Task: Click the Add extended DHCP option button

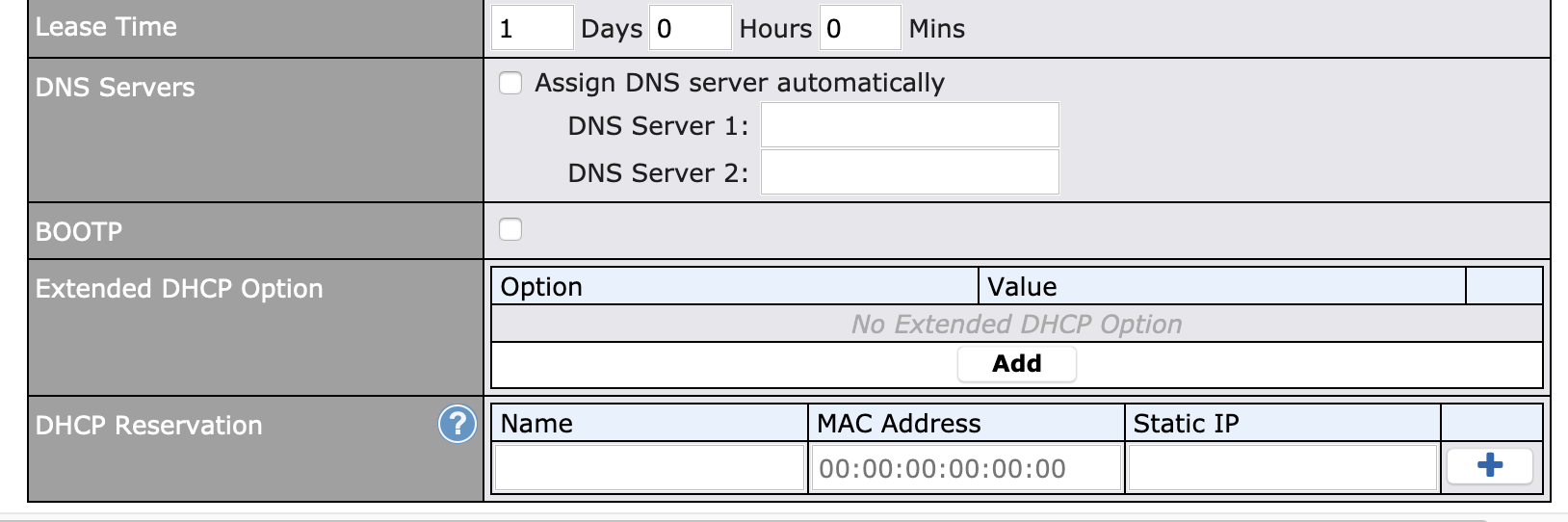Action: [1017, 364]
